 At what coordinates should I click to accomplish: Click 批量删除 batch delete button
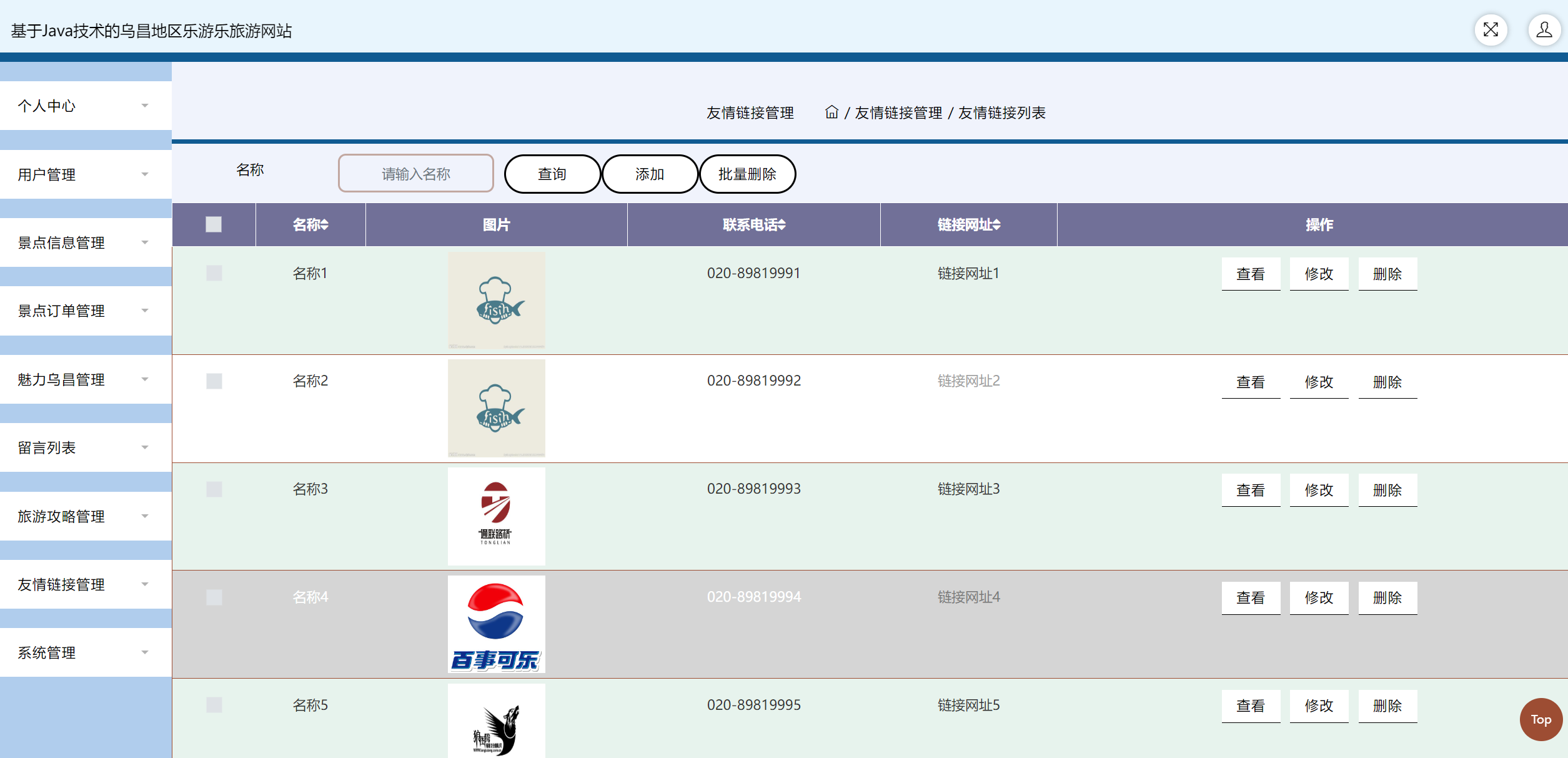(x=747, y=174)
